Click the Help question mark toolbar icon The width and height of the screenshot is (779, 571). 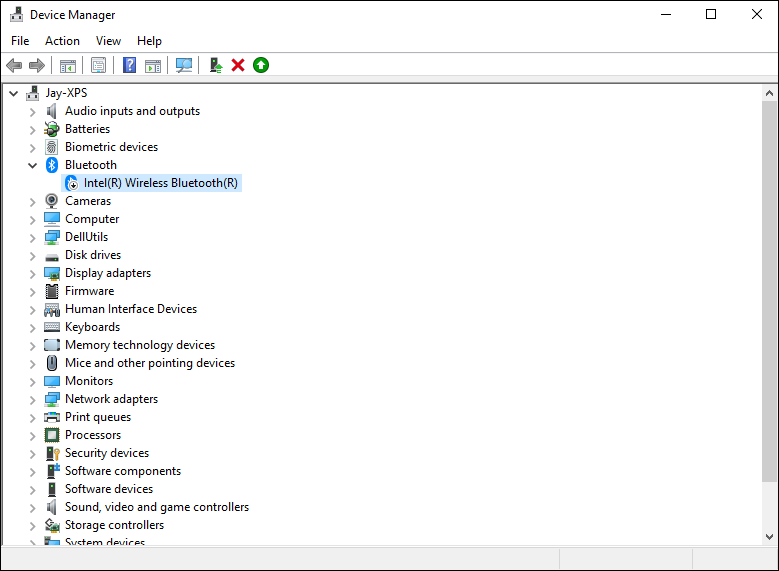pos(129,65)
